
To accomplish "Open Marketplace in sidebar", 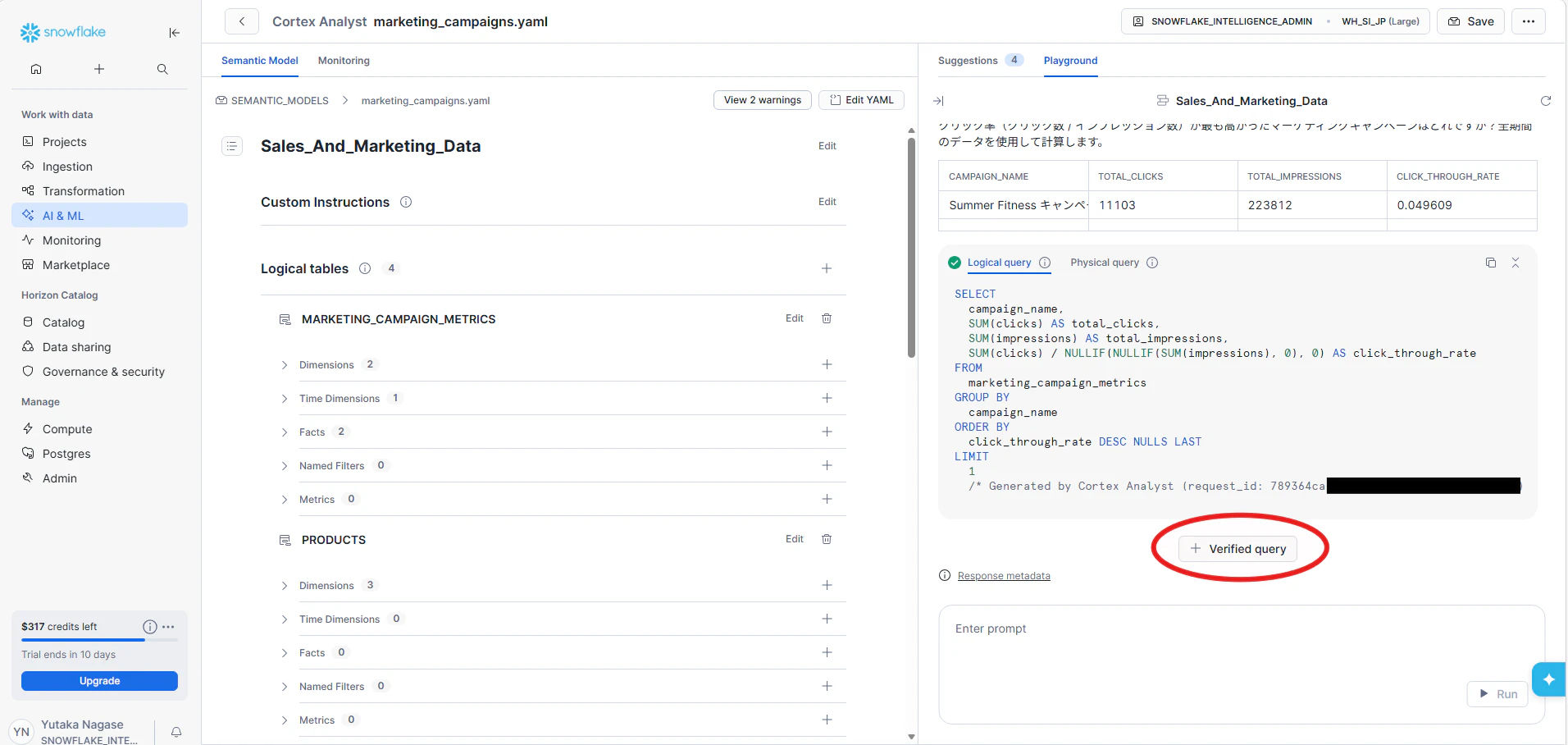I will coord(99,265).
